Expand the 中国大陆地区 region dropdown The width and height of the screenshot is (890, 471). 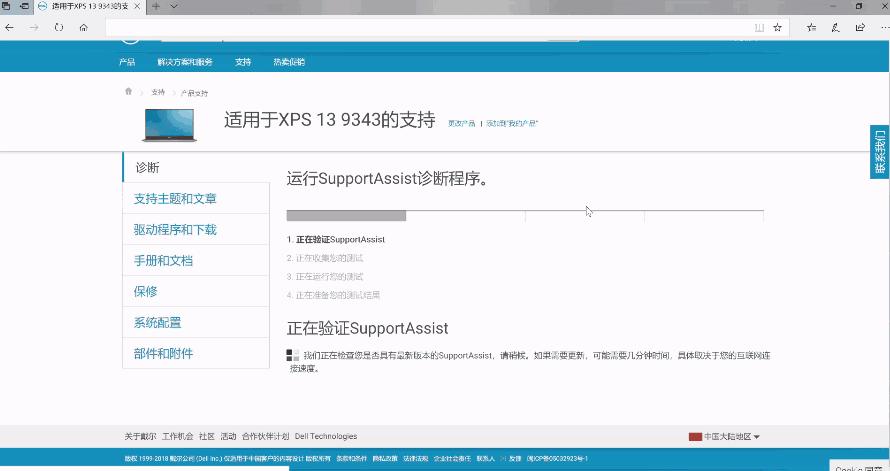click(731, 436)
